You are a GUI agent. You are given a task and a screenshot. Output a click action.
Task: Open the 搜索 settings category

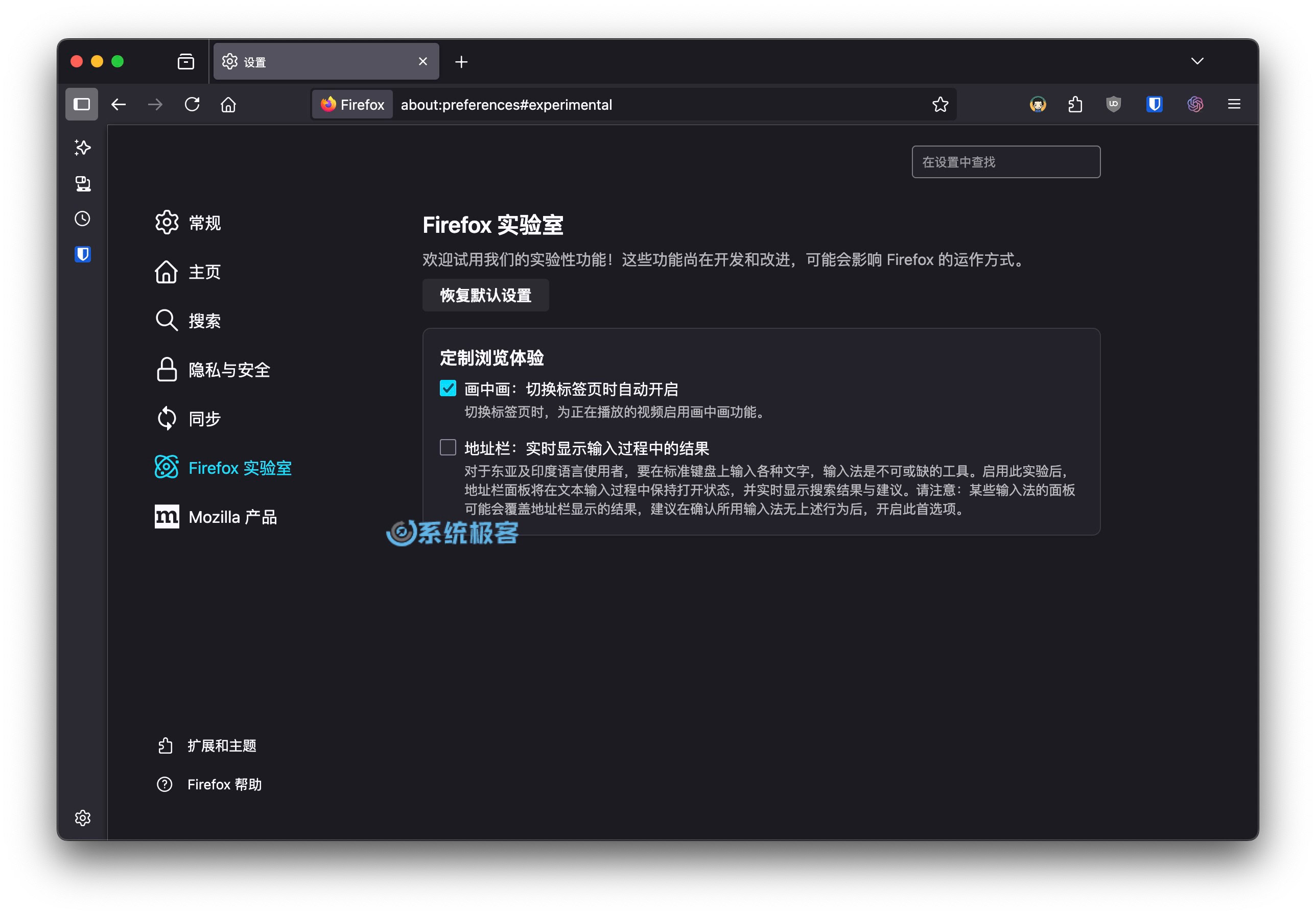click(188, 320)
